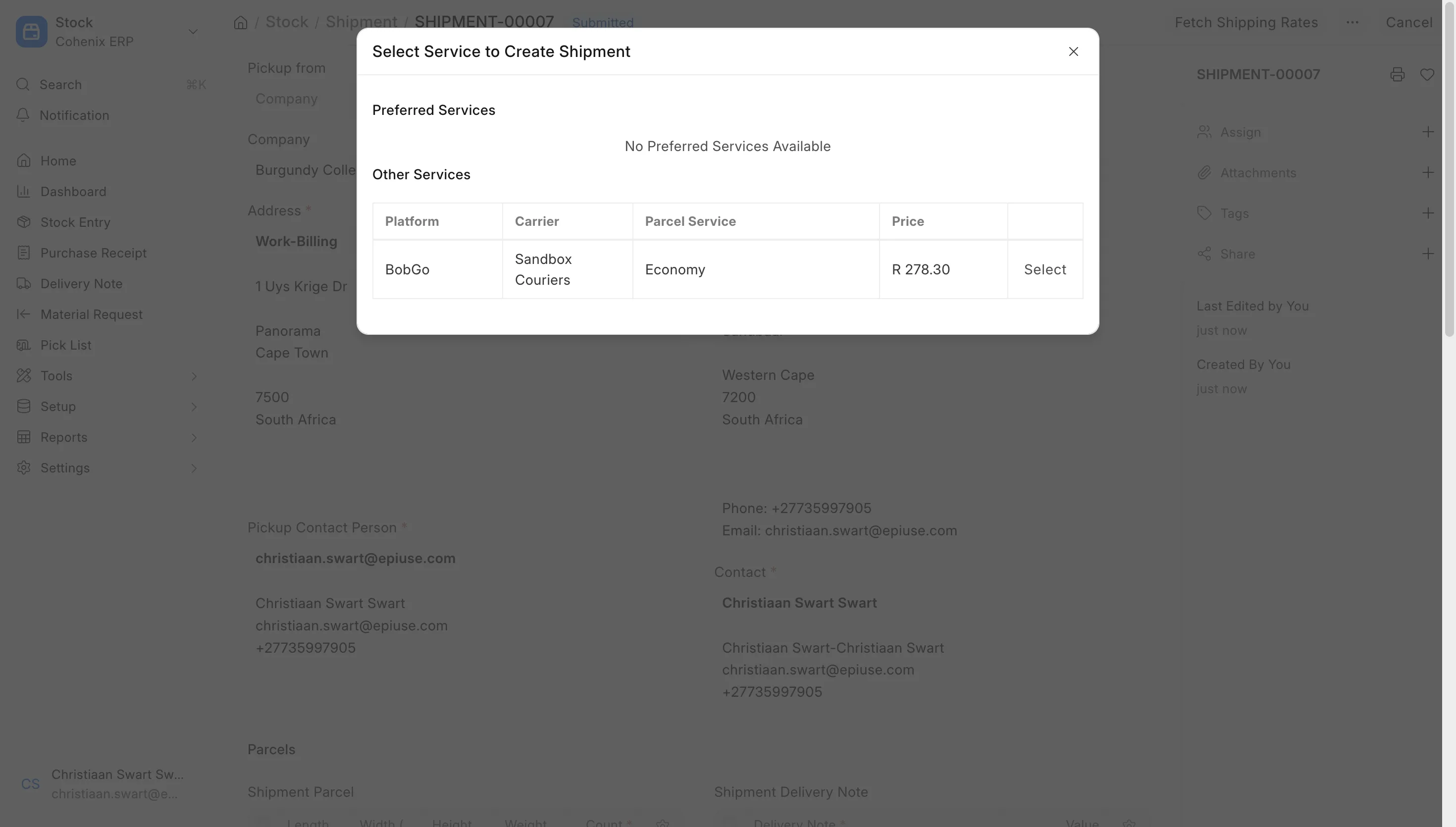Image resolution: width=1456 pixels, height=827 pixels.
Task: Click the Setup database icon
Action: click(24, 406)
